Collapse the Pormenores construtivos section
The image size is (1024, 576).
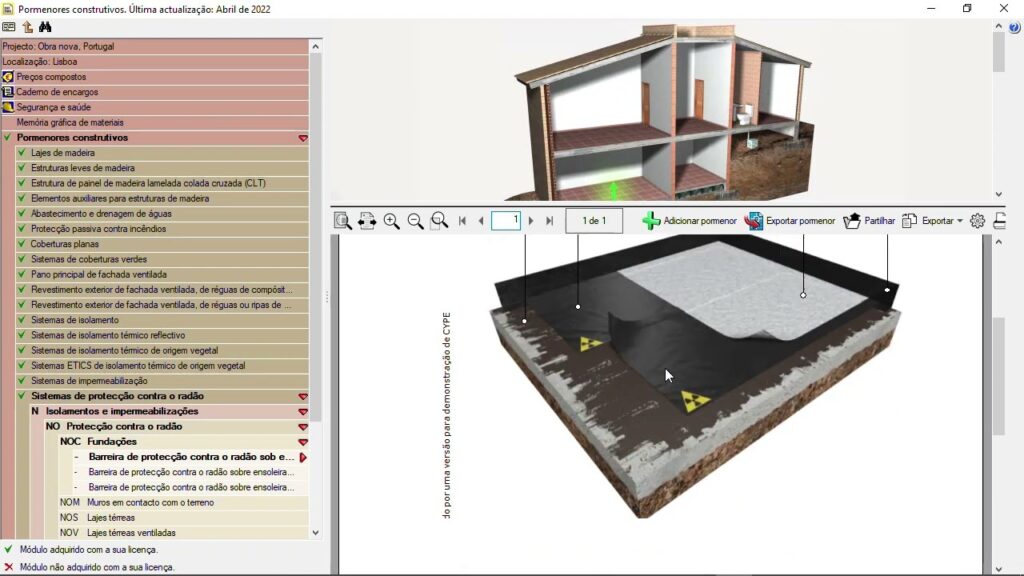tap(303, 138)
